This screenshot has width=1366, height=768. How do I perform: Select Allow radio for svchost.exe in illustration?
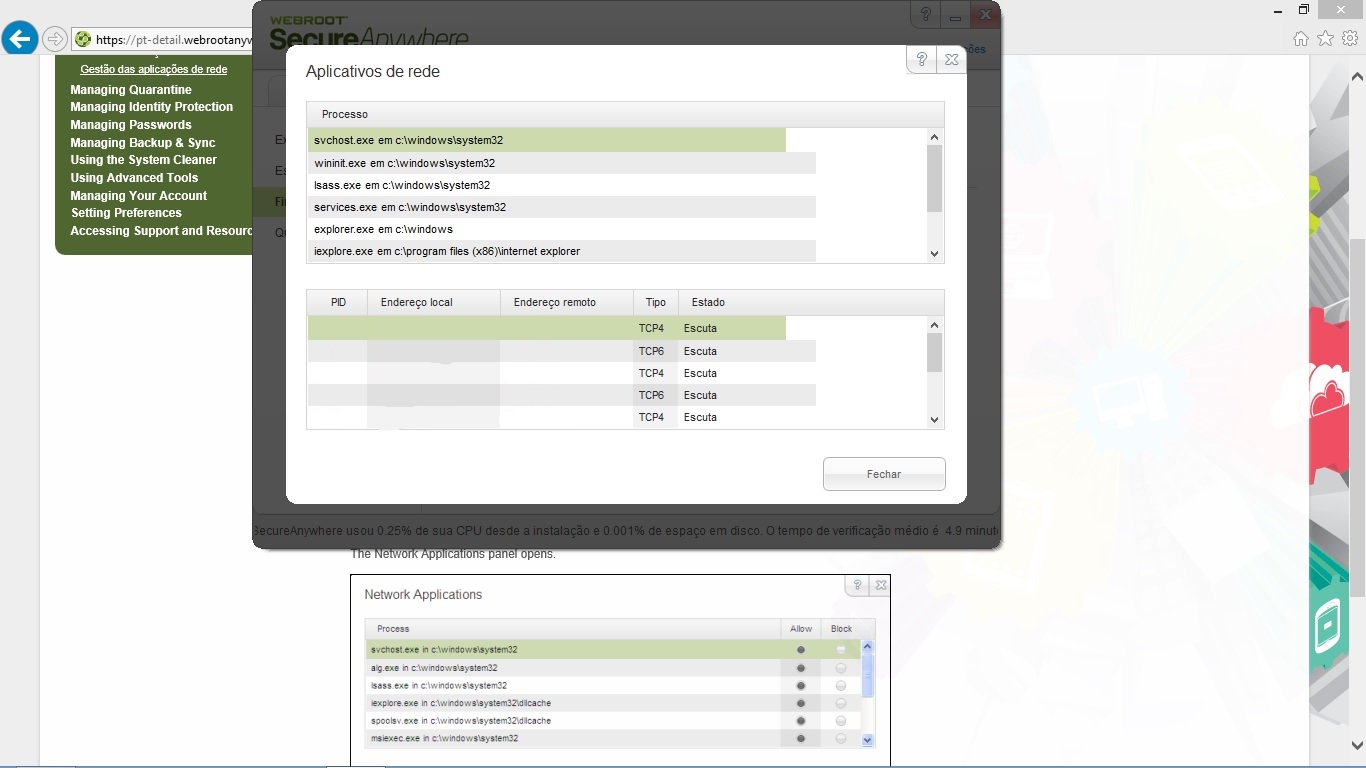click(x=801, y=650)
